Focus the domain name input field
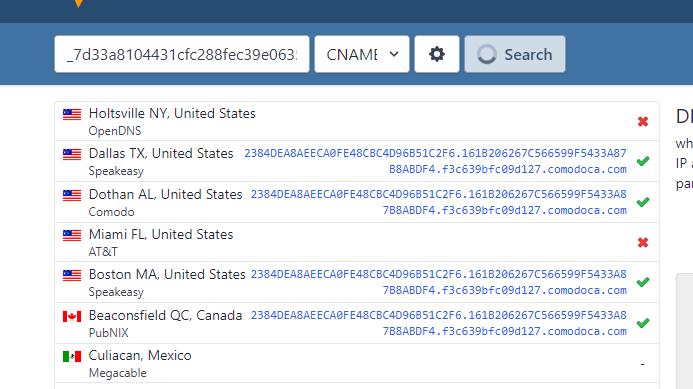This screenshot has width=693, height=389. [x=182, y=54]
